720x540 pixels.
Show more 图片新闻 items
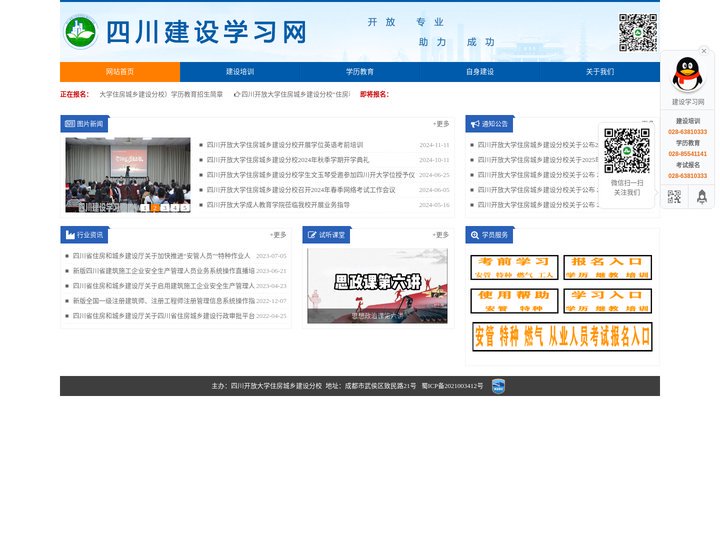tap(441, 124)
